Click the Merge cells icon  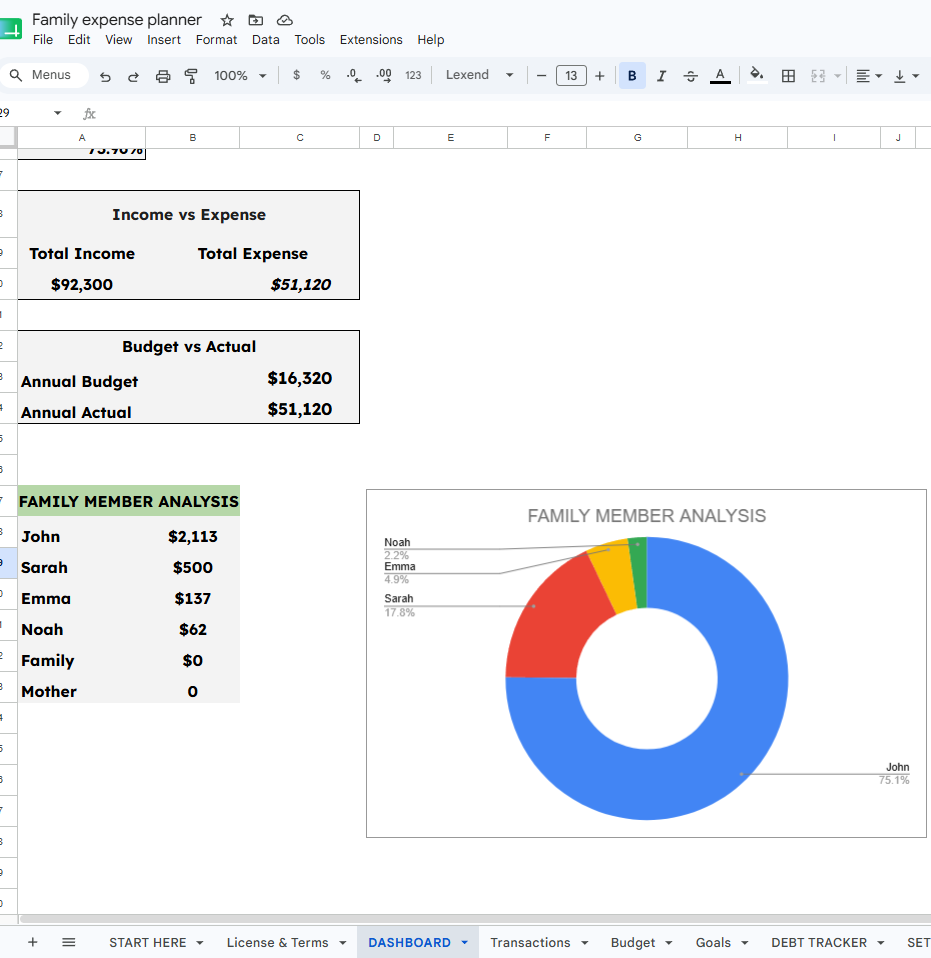pos(818,76)
